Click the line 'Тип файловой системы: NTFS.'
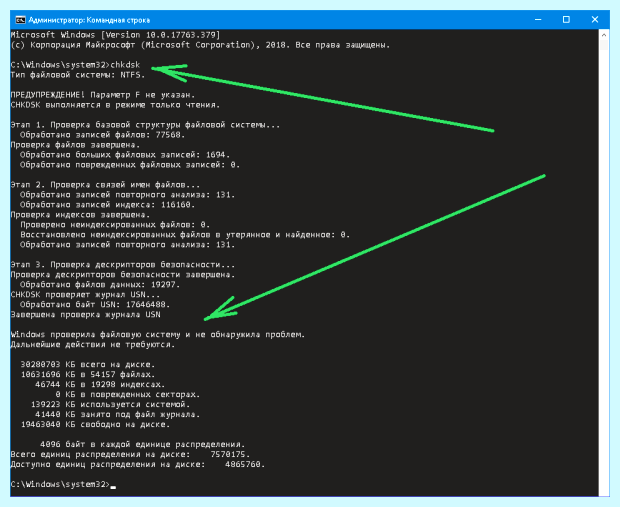 click(x=78, y=75)
